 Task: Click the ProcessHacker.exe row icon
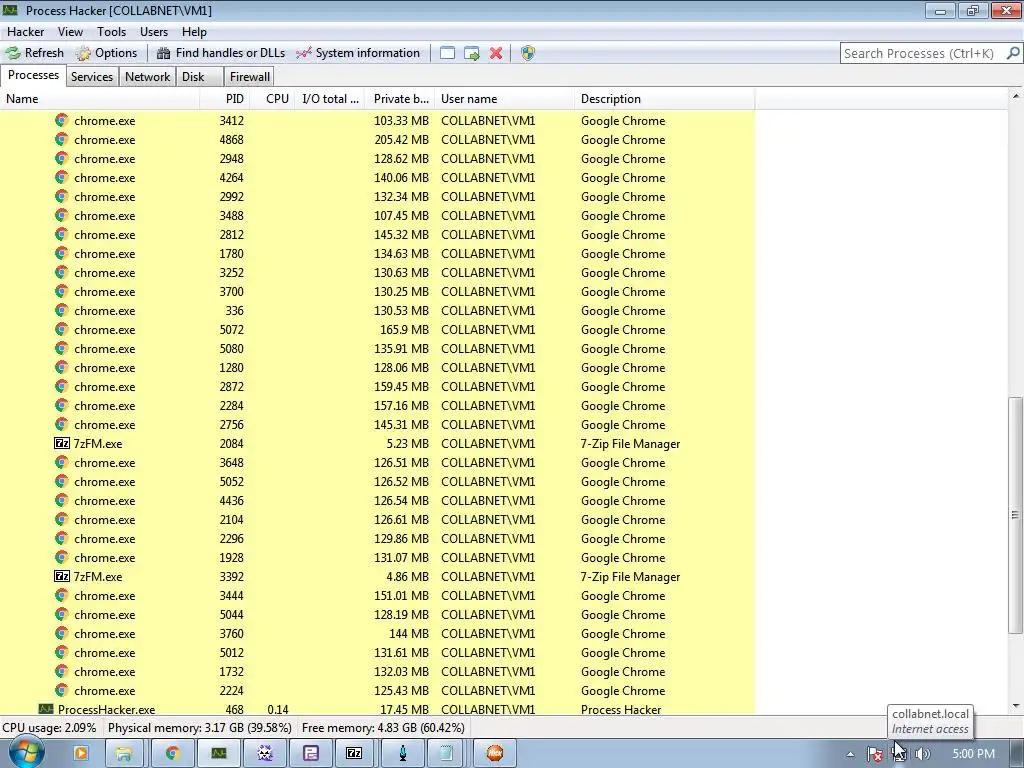(46, 709)
